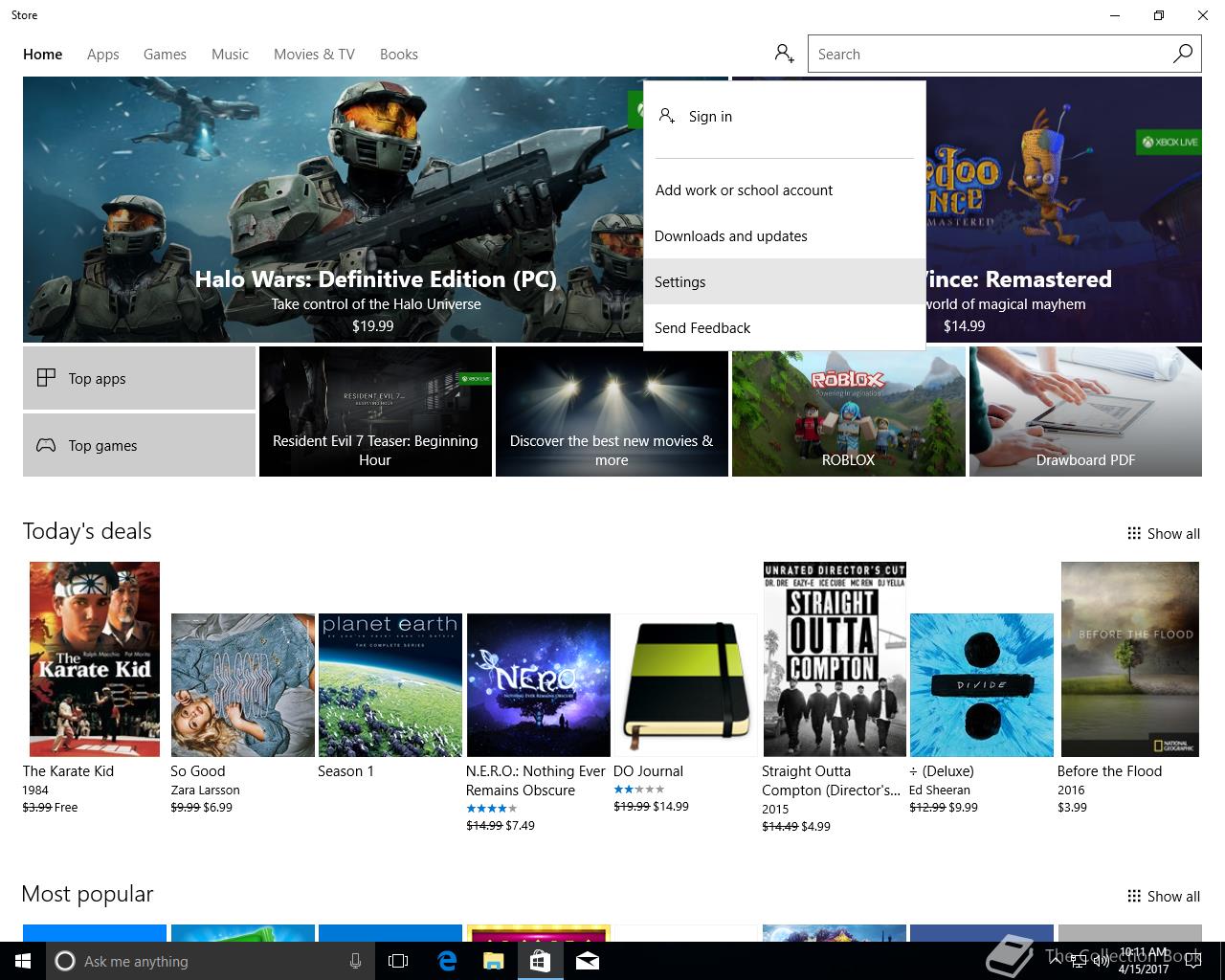Click the 'Ed Sheeran' artist name
1225x980 pixels.
click(940, 790)
